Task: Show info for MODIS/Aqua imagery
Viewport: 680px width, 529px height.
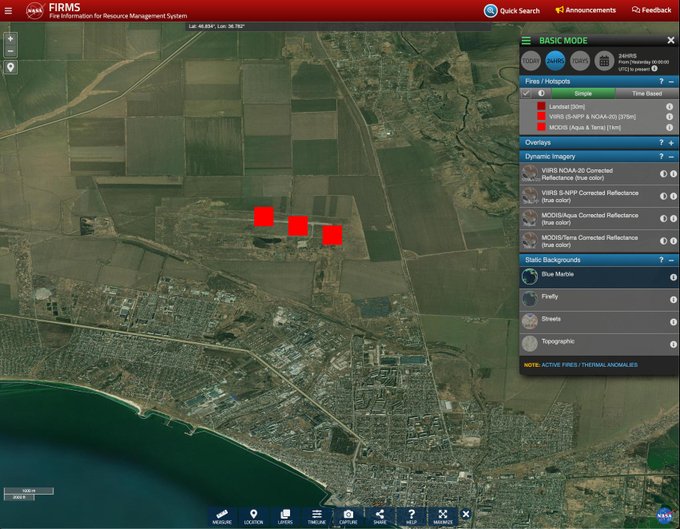Action: [673, 219]
